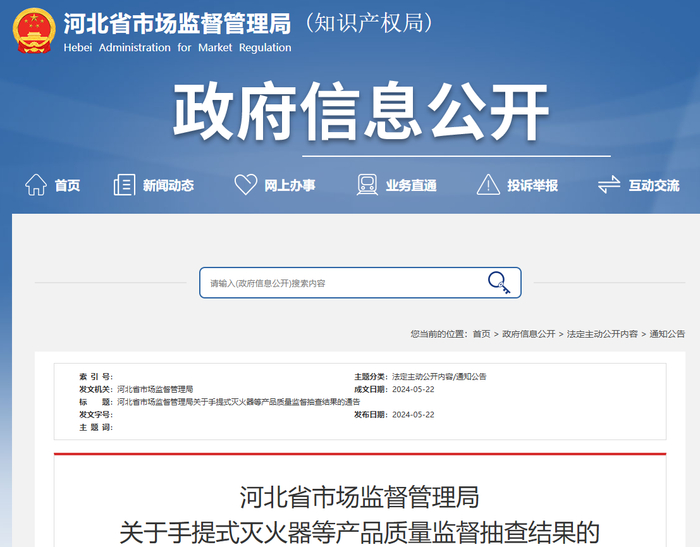The height and width of the screenshot is (547, 700).
Task: Click the heart icon for online services
Action: (246, 184)
